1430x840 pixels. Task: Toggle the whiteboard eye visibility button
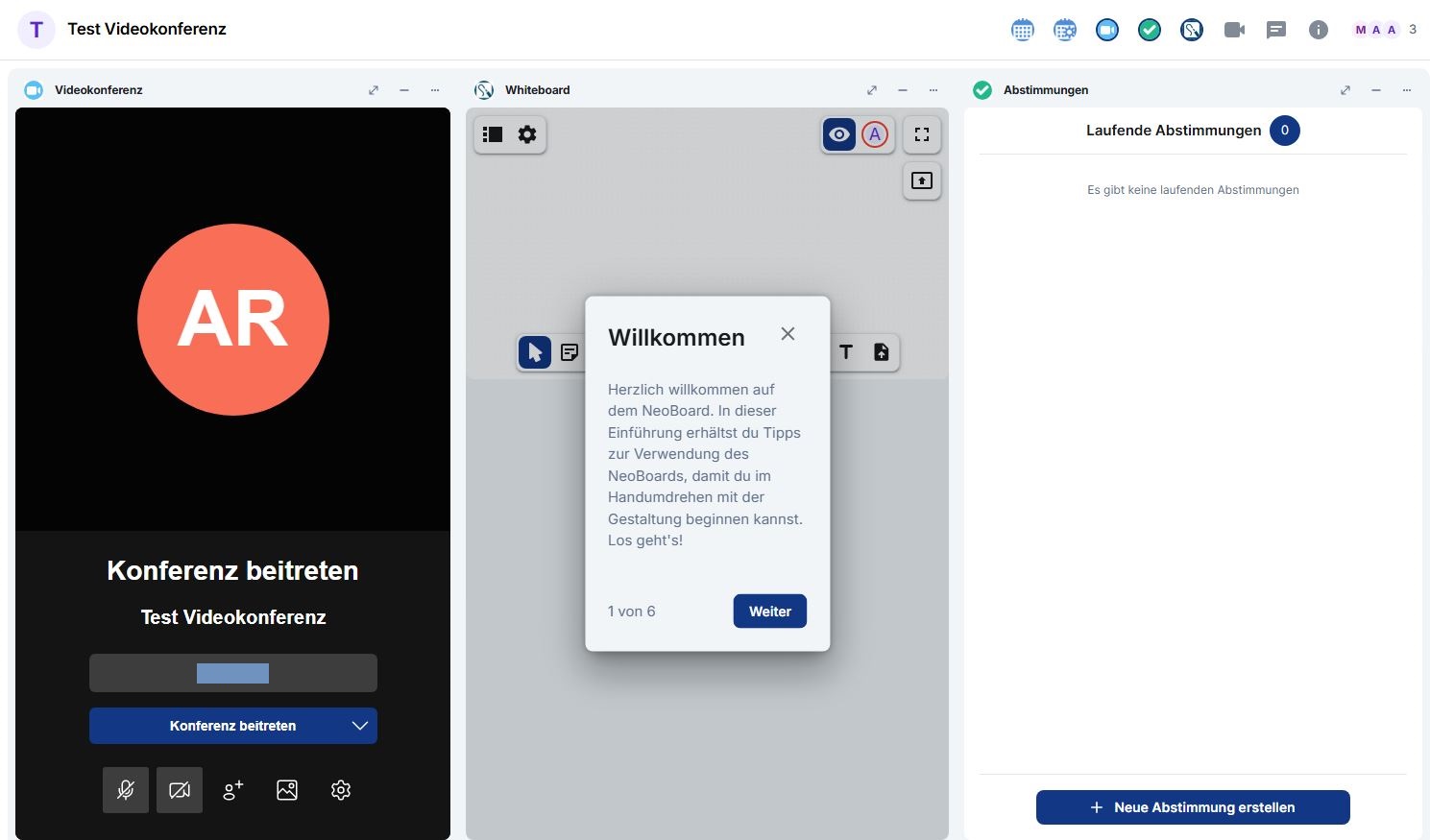pos(839,134)
